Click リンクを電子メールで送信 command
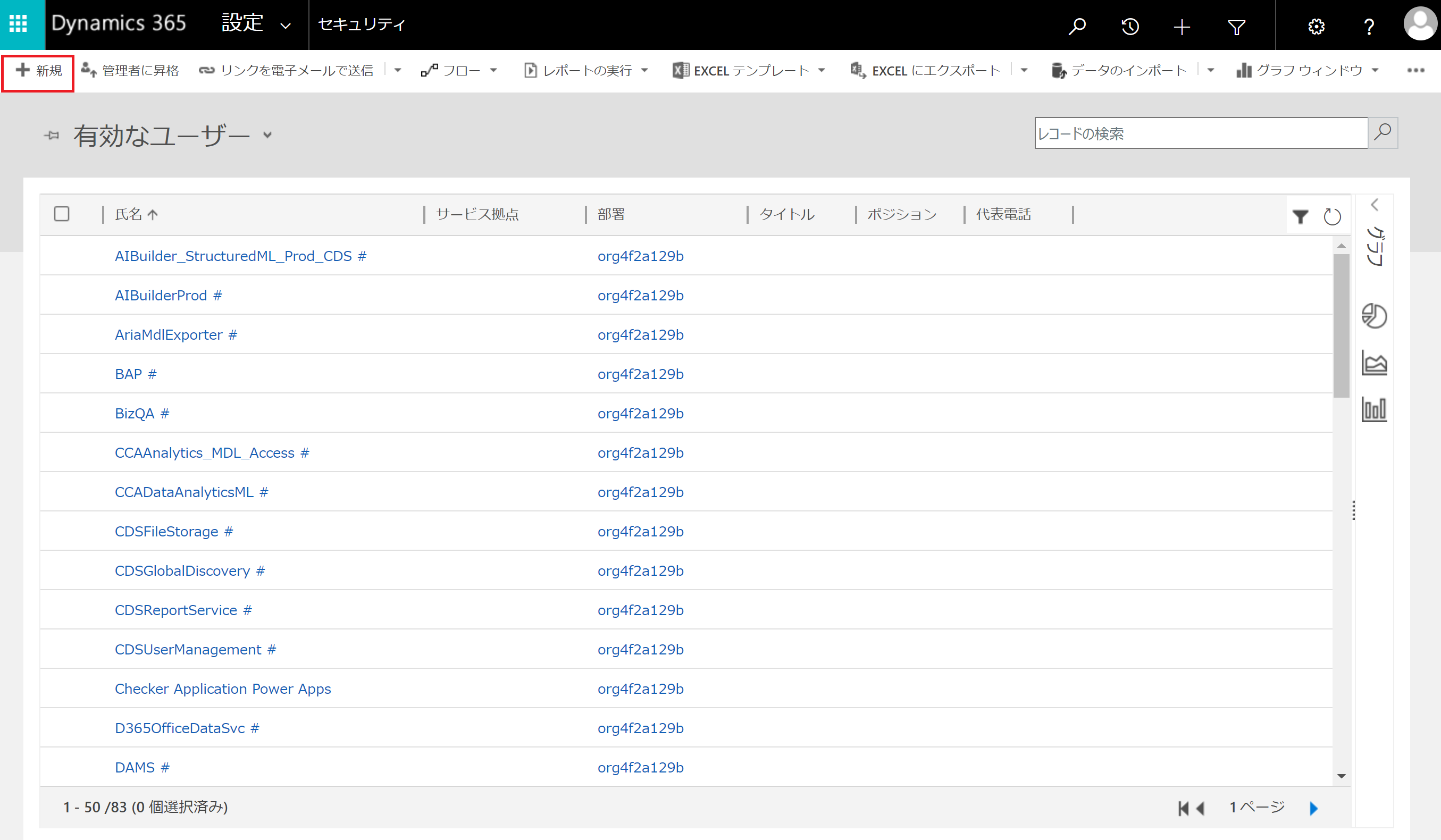1441x840 pixels. [286, 70]
